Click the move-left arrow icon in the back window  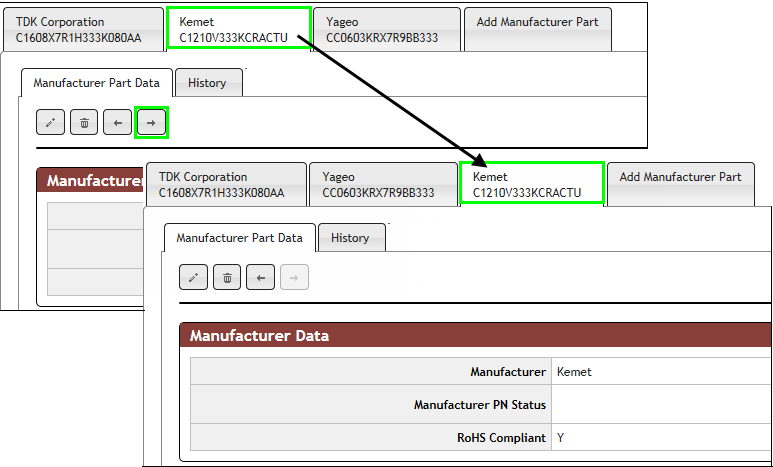[117, 122]
